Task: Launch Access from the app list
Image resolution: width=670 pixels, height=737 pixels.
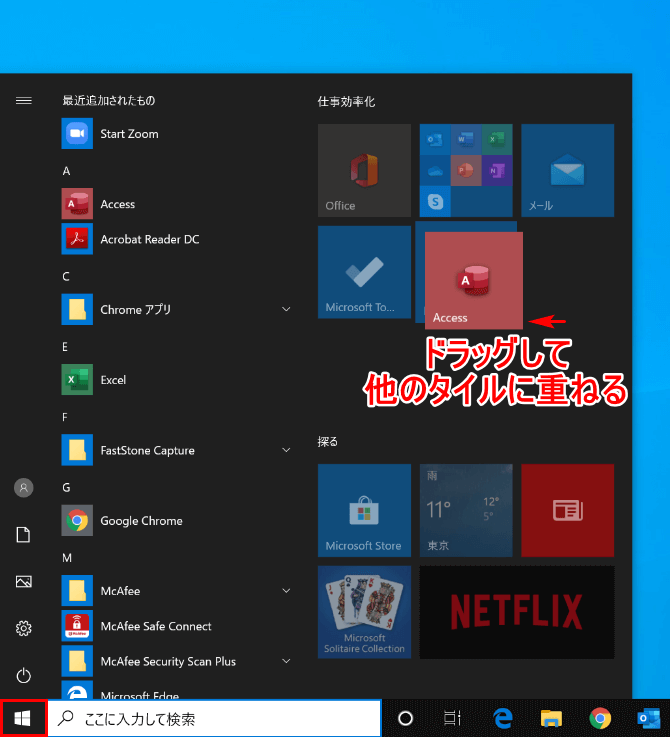Action: coord(176,204)
